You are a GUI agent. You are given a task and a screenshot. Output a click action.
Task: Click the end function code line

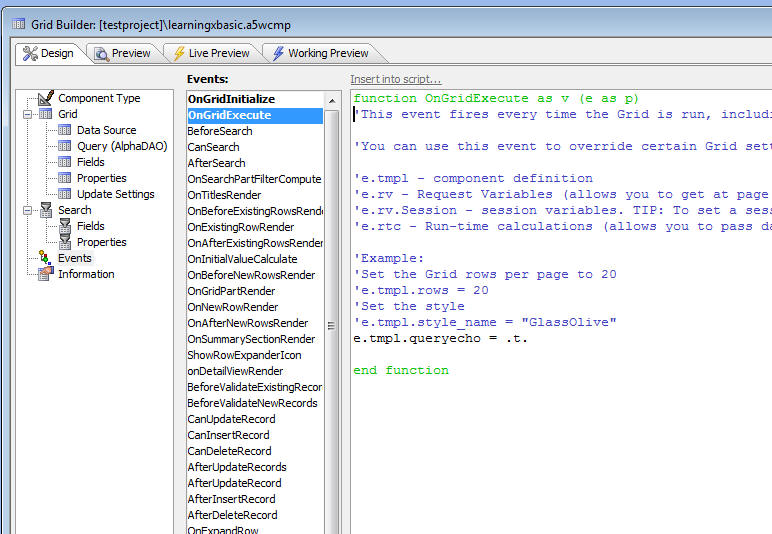[401, 370]
